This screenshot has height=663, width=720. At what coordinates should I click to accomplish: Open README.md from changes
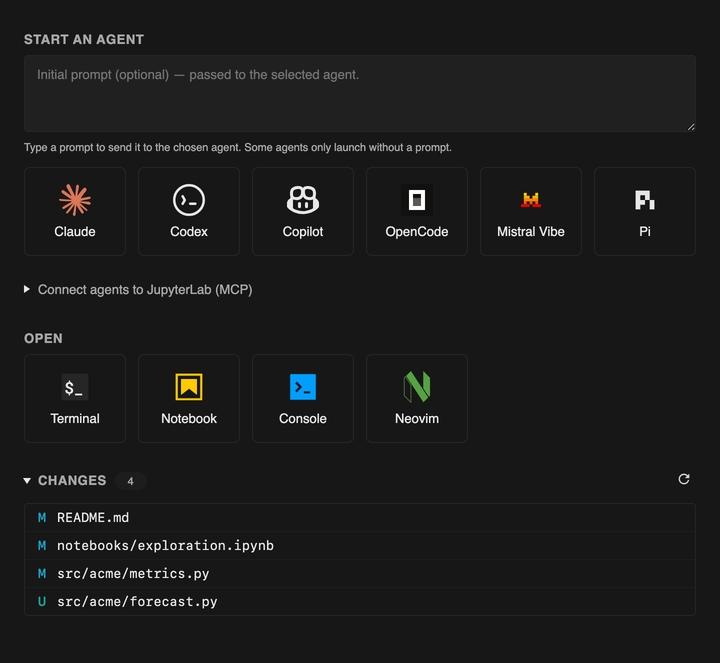360,517
